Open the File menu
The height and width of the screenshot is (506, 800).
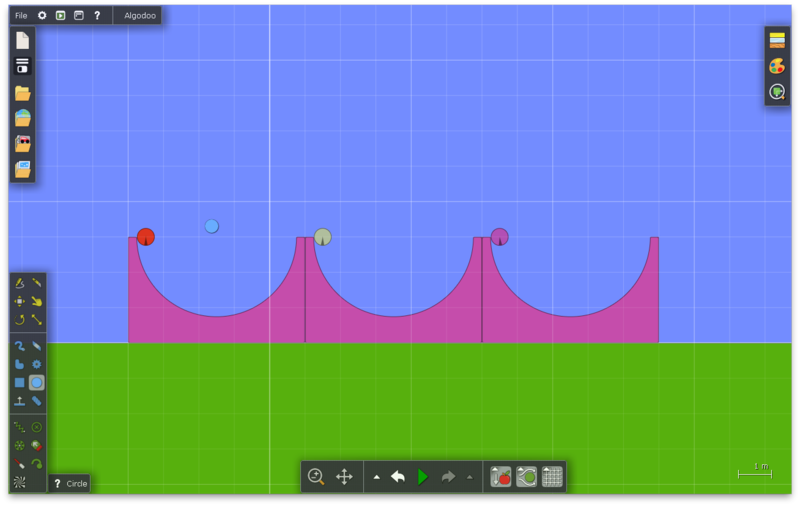tap(21, 15)
